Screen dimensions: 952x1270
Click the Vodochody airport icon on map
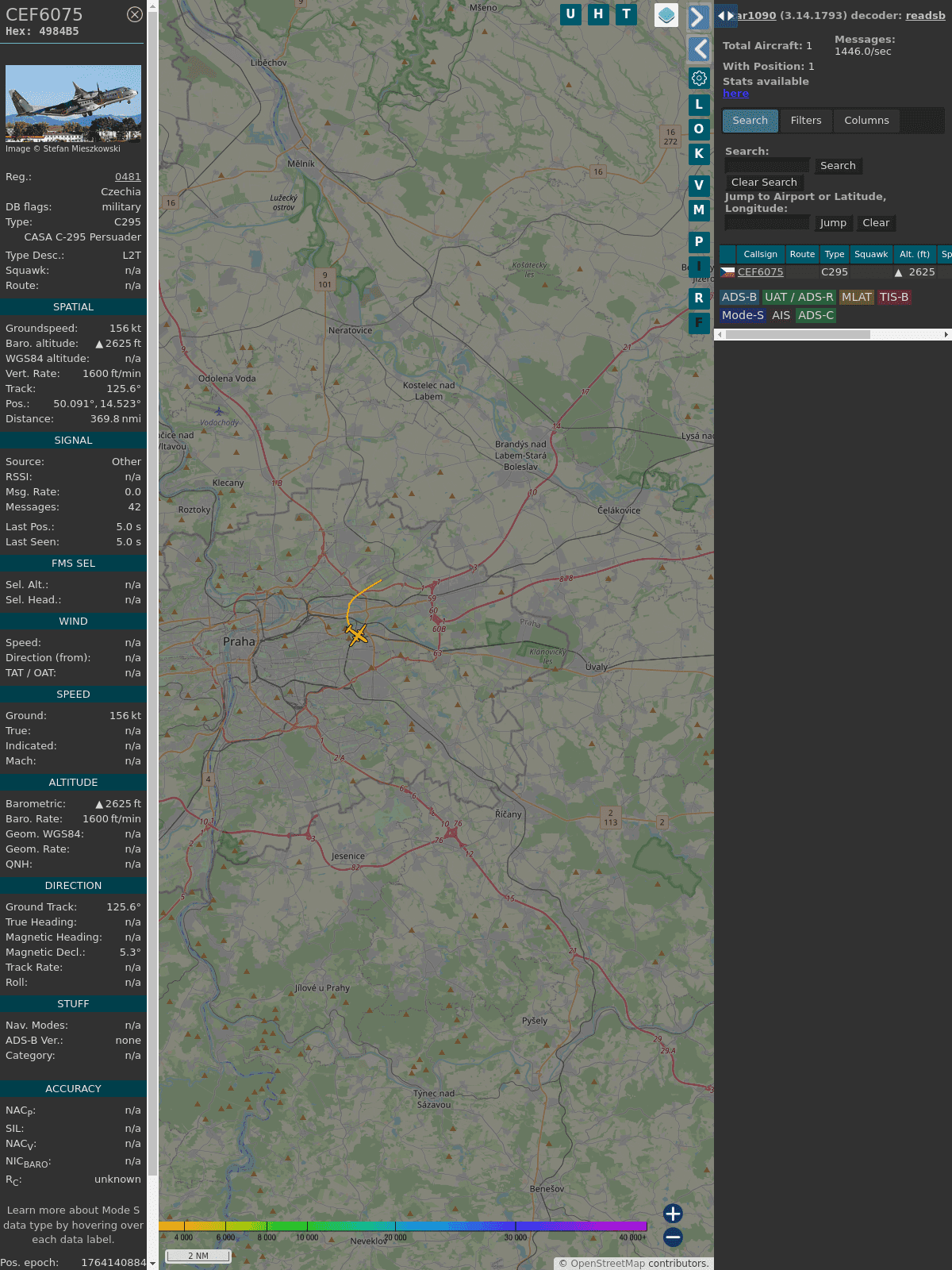218,411
